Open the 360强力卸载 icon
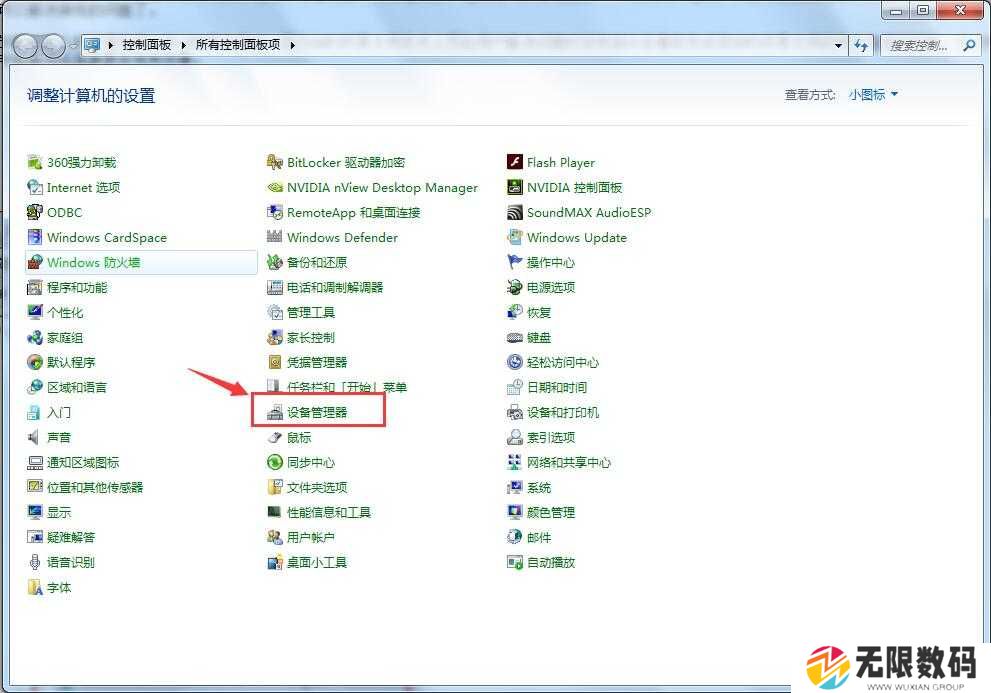Screen dimensions: 991x693 pyautogui.click(x=35, y=163)
